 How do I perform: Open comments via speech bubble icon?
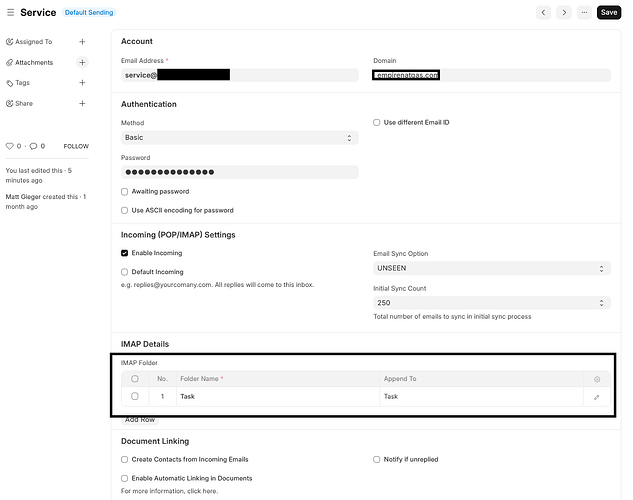coord(33,146)
